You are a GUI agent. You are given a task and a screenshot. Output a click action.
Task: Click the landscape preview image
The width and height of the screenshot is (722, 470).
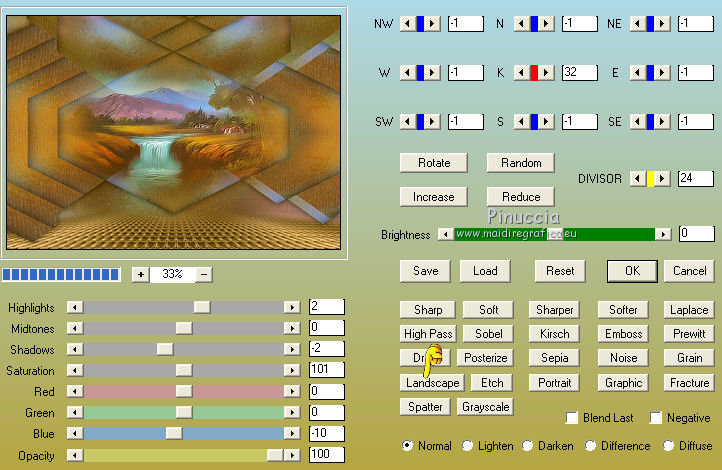tap(174, 133)
